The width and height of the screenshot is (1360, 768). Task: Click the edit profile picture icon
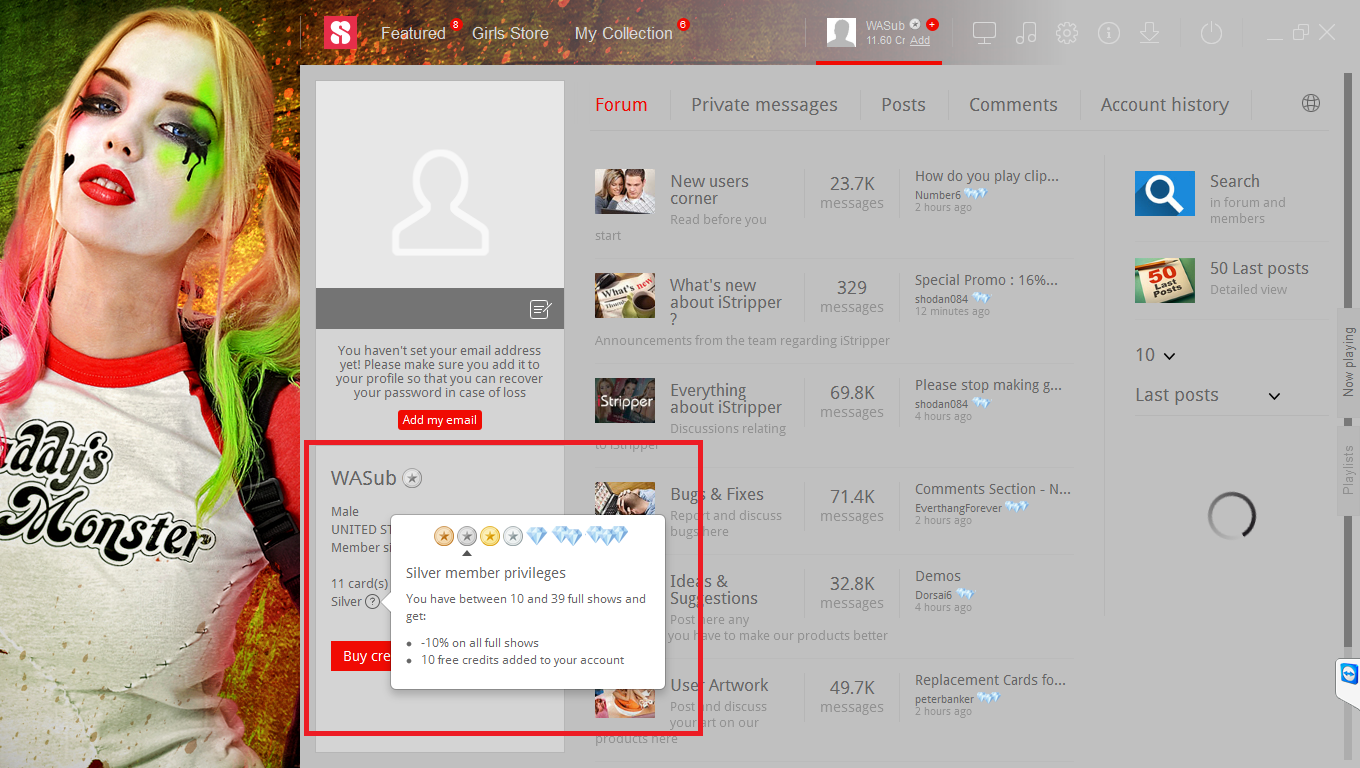tap(540, 309)
